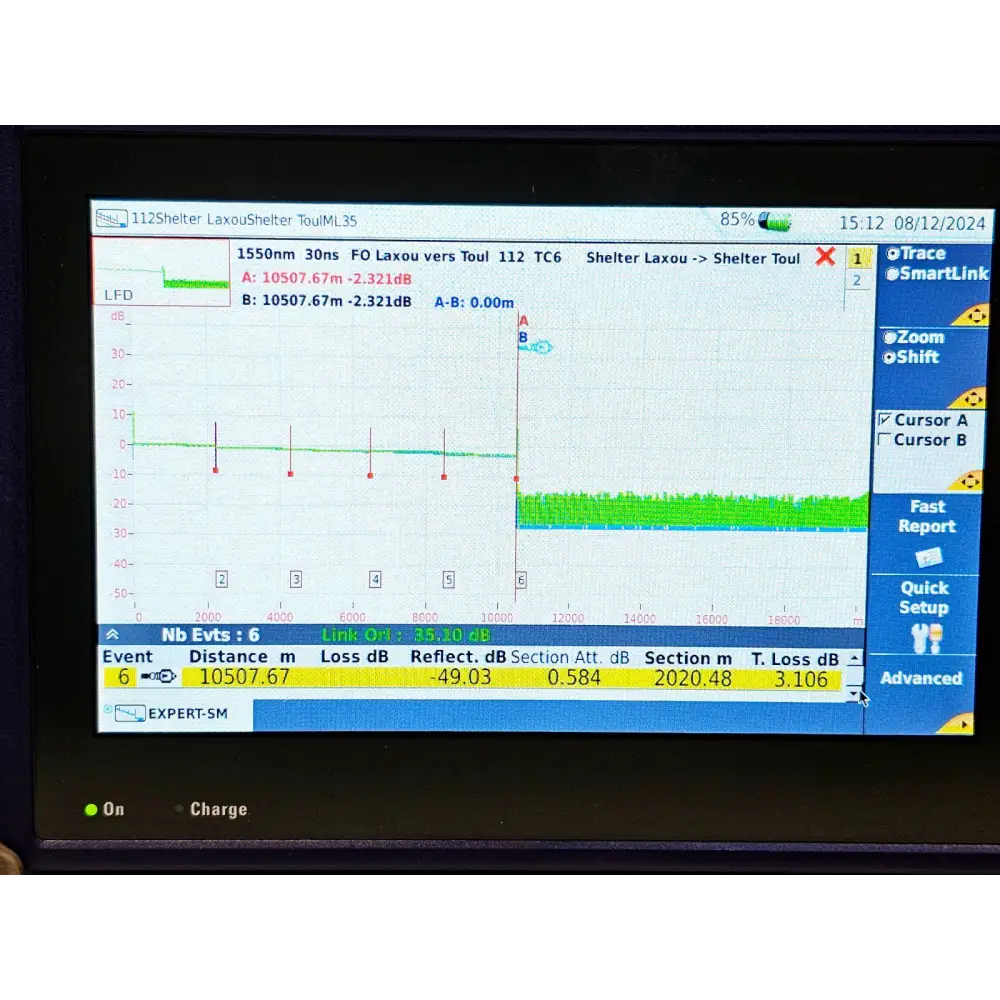Click the distance value 10507.67
Screen dimensions: 1000x1000
pyautogui.click(x=245, y=677)
